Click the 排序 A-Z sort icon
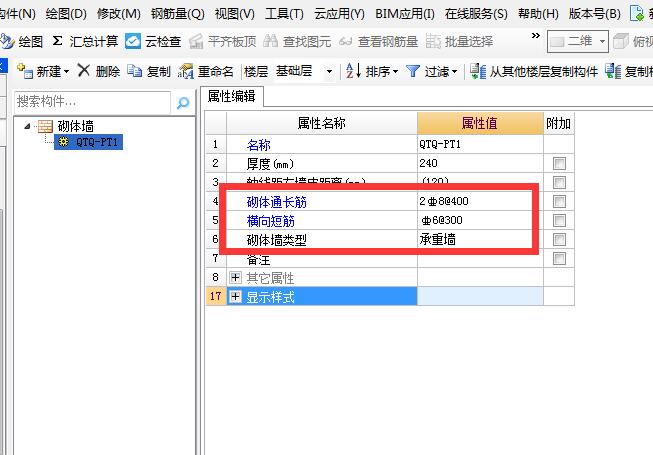Viewport: 653px width, 455px height. click(x=353, y=71)
